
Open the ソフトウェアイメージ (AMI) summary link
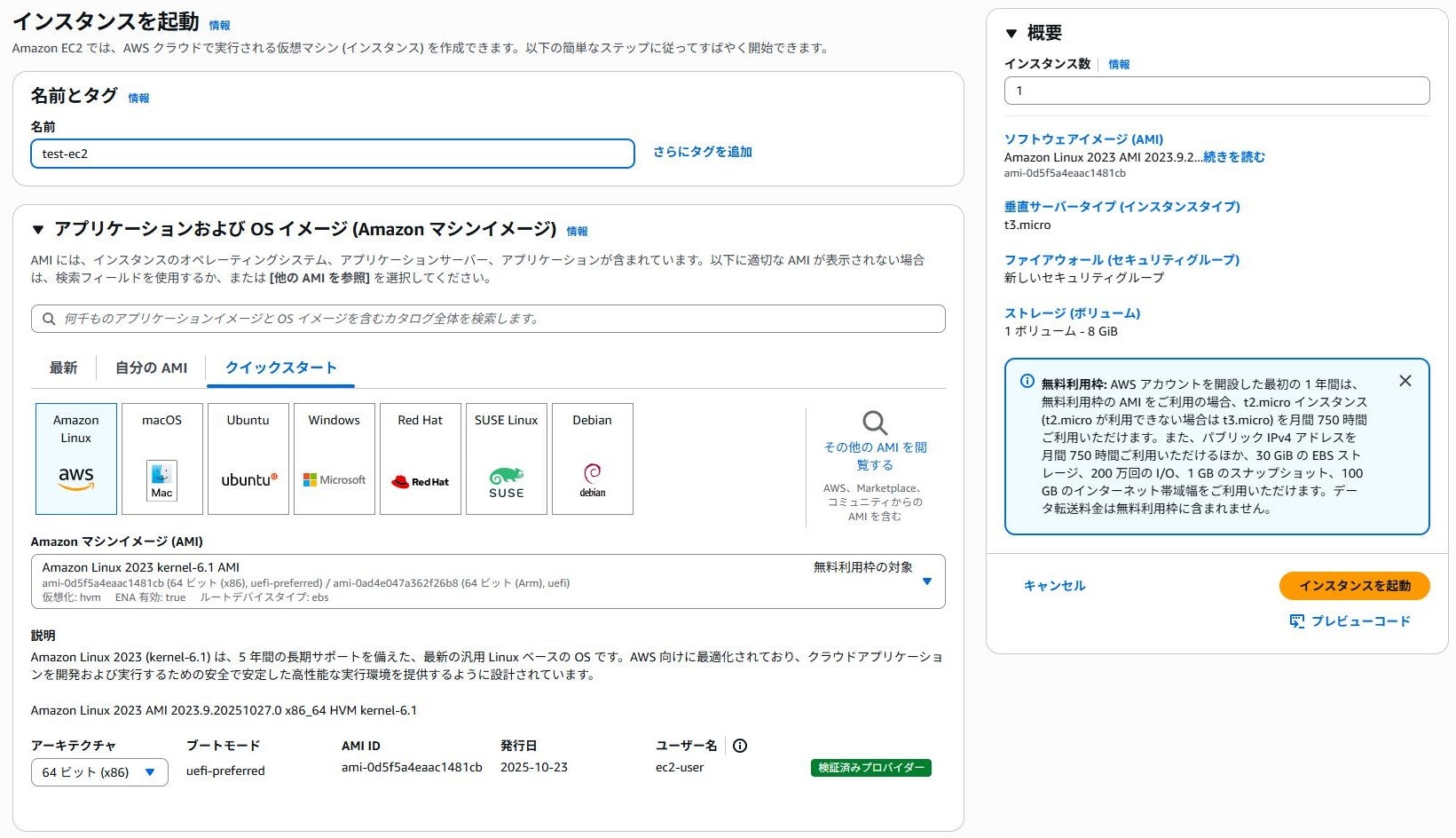point(1083,139)
